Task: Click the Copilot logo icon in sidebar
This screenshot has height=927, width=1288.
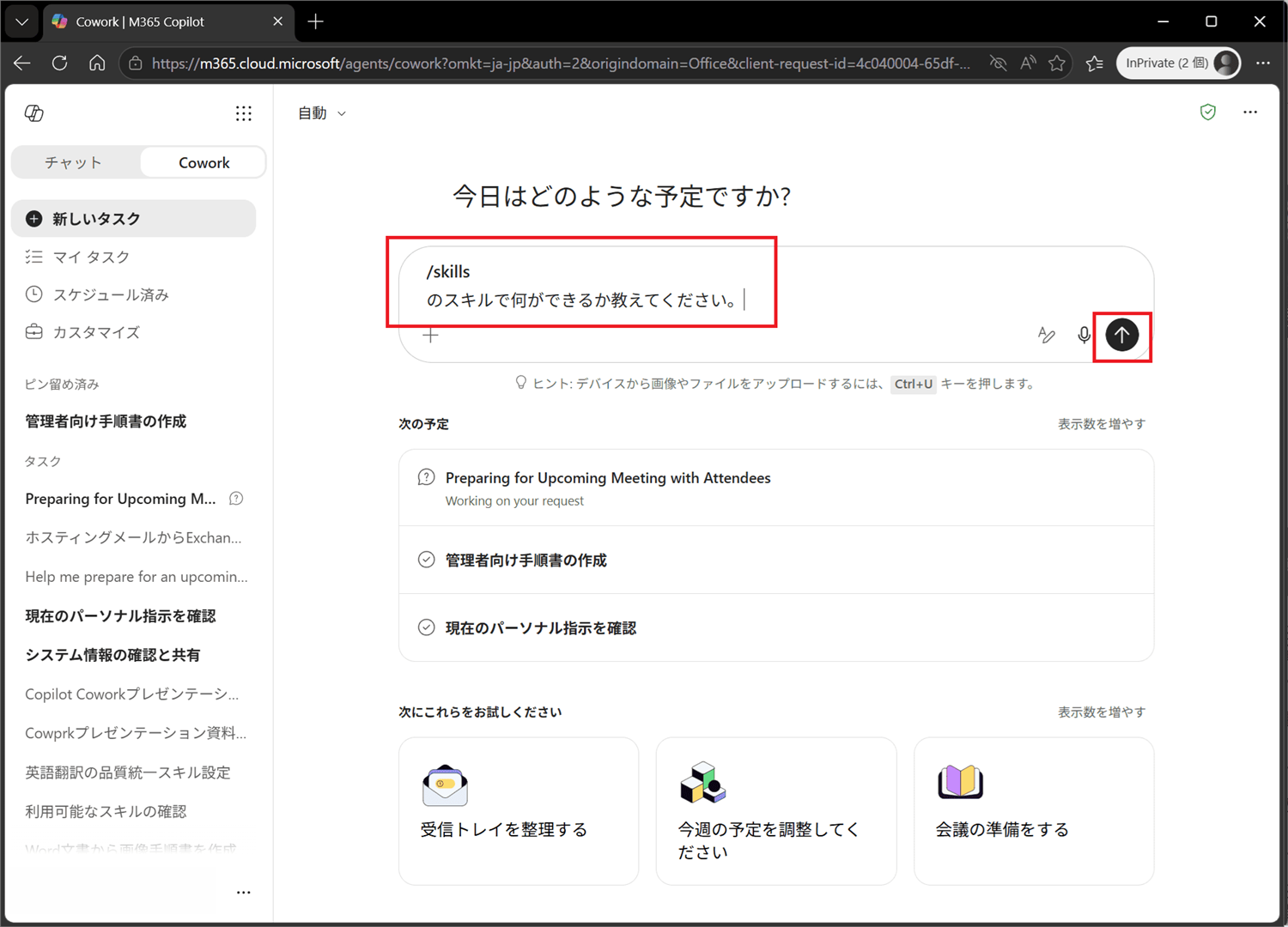Action: pos(34,113)
